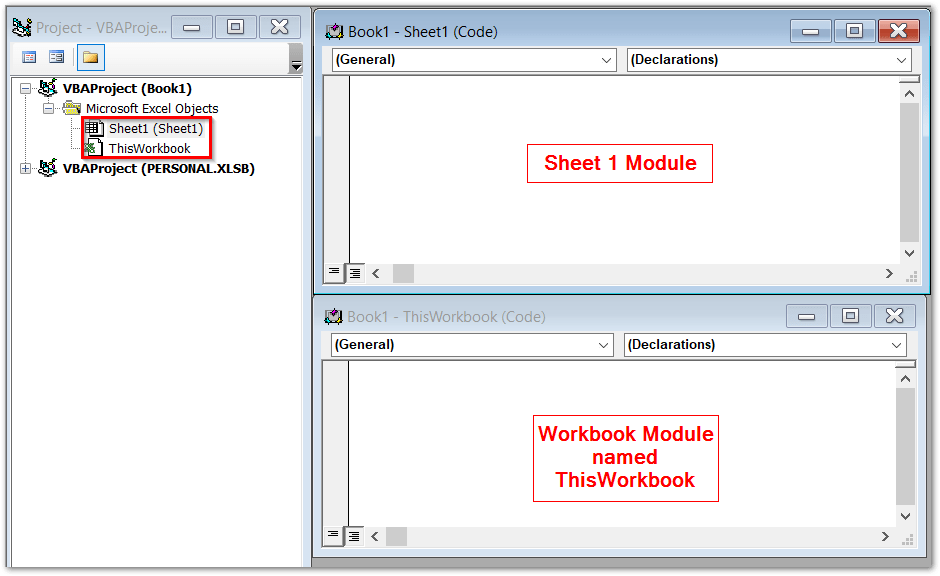
Task: Expand the VBAProject (PERSONAL.XLSB) node
Action: click(27, 168)
